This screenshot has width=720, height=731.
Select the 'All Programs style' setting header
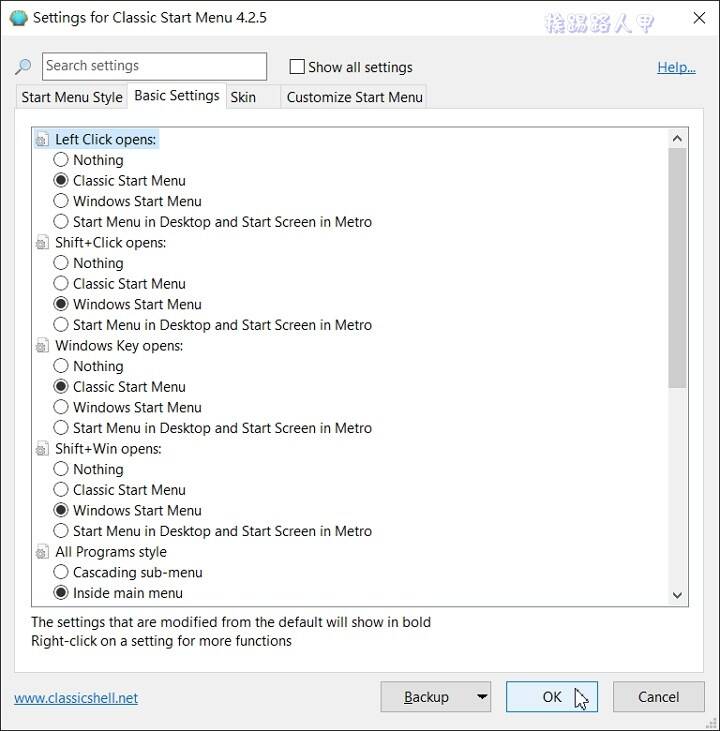coord(111,552)
